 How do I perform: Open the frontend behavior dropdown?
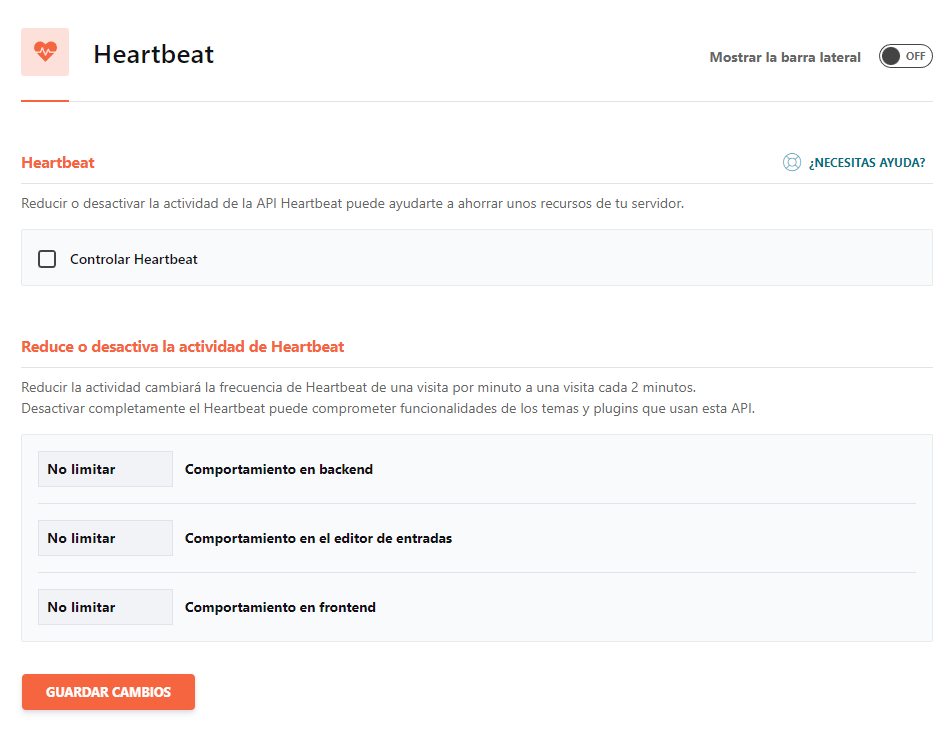point(105,607)
